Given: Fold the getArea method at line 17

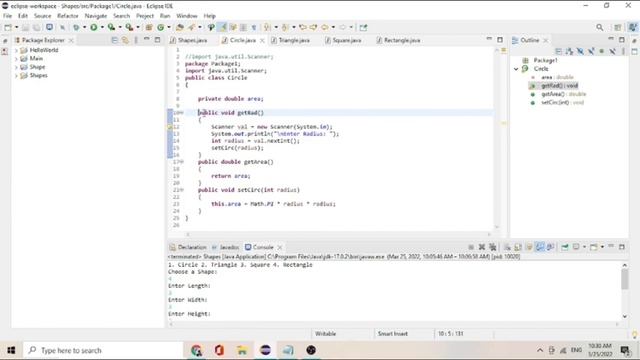Looking at the screenshot, I should tap(181, 162).
